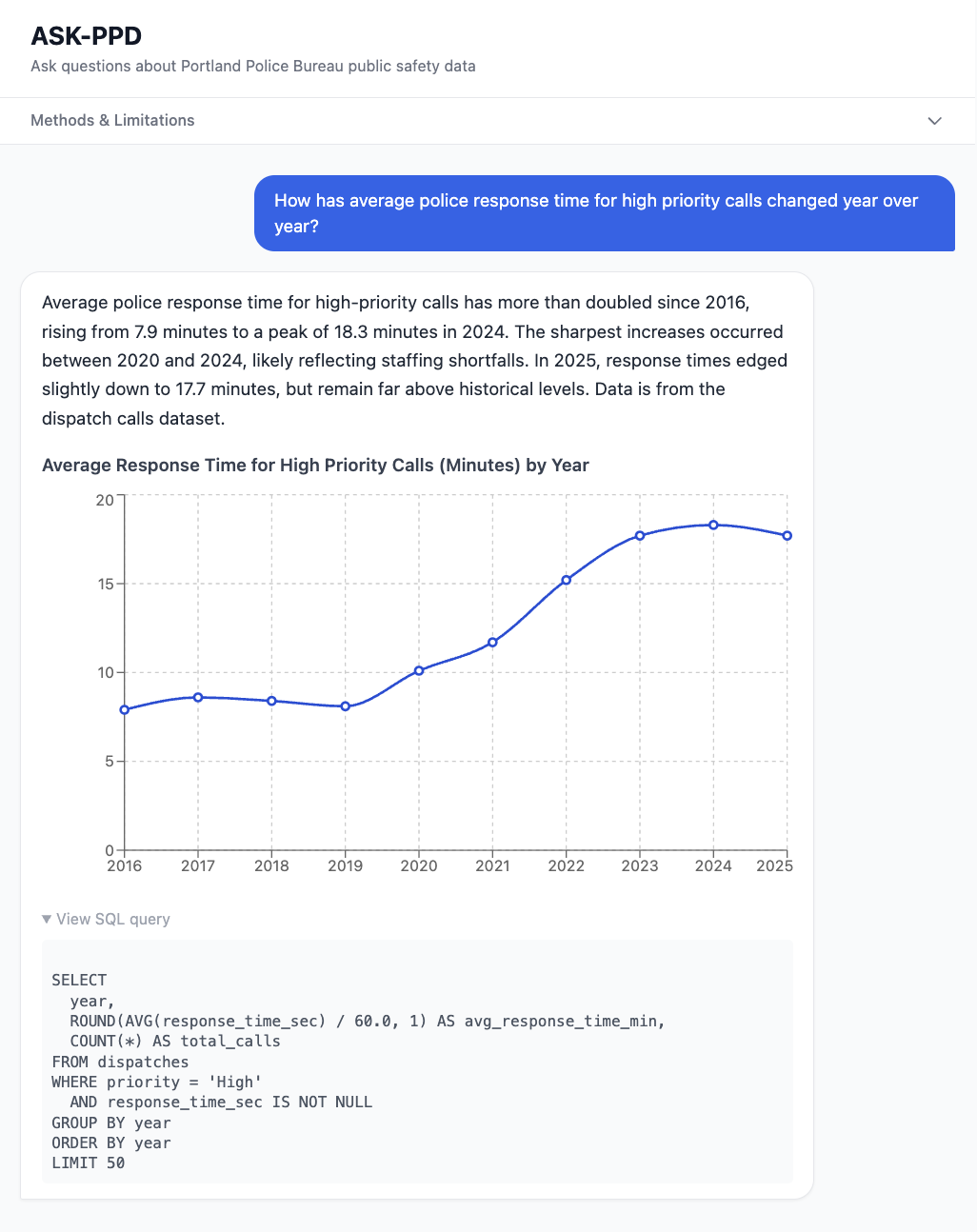Viewport: 977px width, 1232px height.
Task: Select the 2017 data point marker
Action: click(198, 697)
